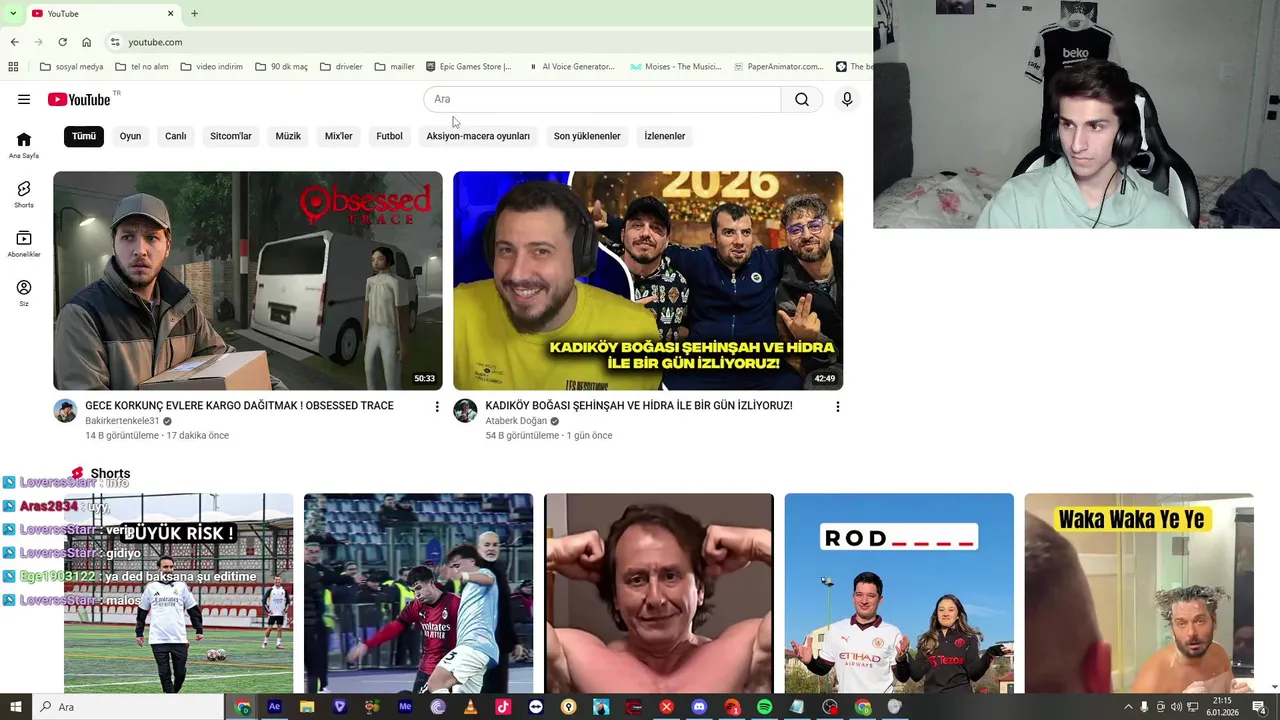Open the Waka Waka Ye Ye Short
The height and width of the screenshot is (720, 1280).
pos(1139,593)
